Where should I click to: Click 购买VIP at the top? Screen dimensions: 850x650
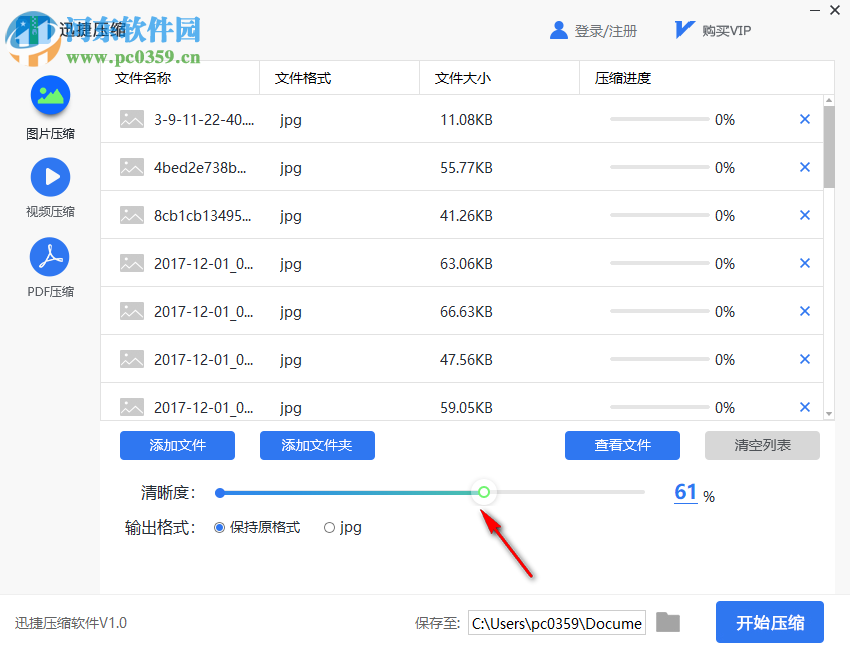point(724,29)
